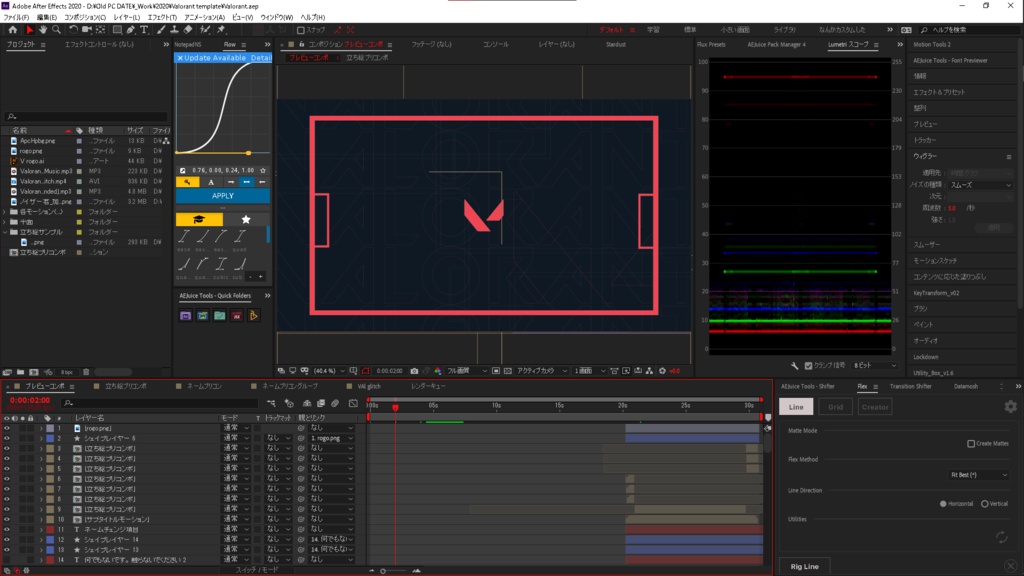Image resolution: width=1024 pixels, height=576 pixels.
Task: Click the show channel RGB icon
Action: (x=438, y=371)
